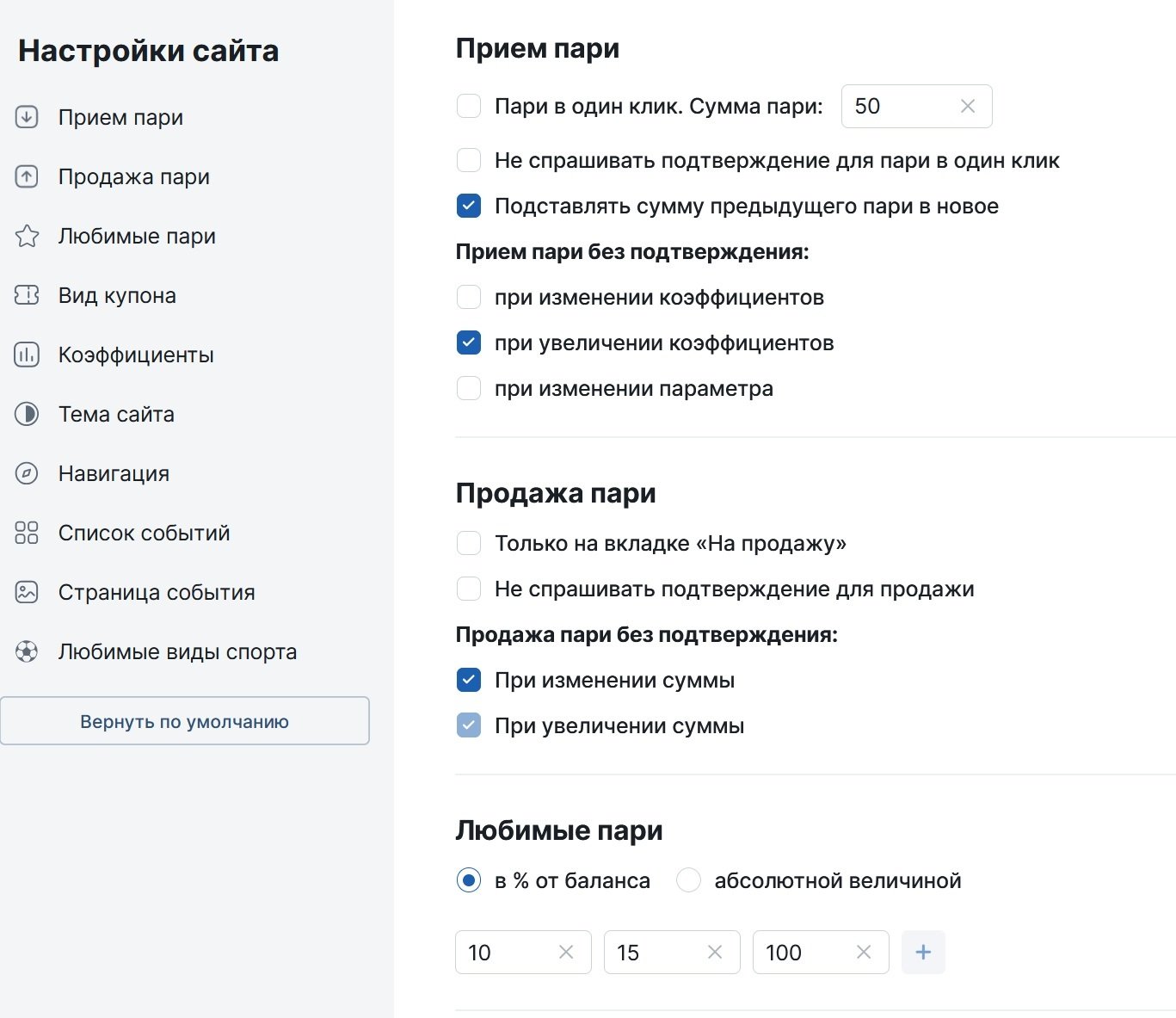Click the download icon beside Прием пари
Screen dimensions: 1176x1018
pyautogui.click(x=27, y=117)
